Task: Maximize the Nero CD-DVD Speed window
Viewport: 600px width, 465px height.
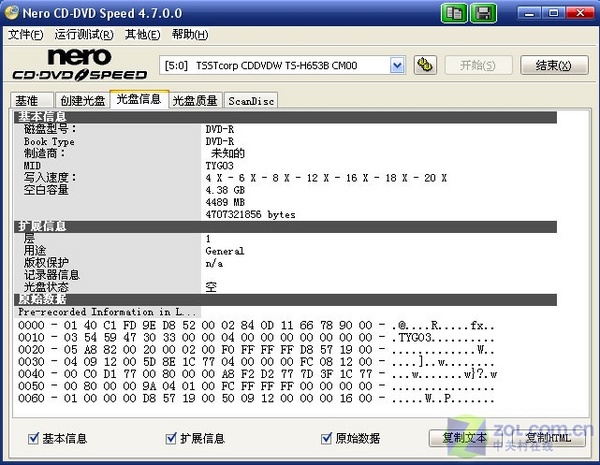Action: point(554,13)
